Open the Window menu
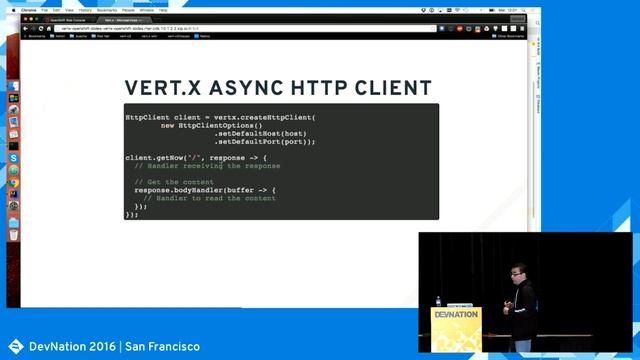The height and width of the screenshot is (360, 640). tap(147, 10)
